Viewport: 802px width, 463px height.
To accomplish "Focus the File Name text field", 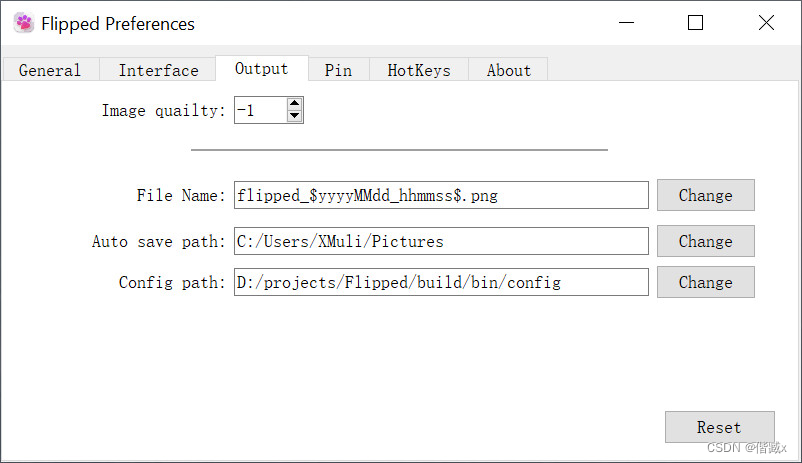I will click(441, 195).
